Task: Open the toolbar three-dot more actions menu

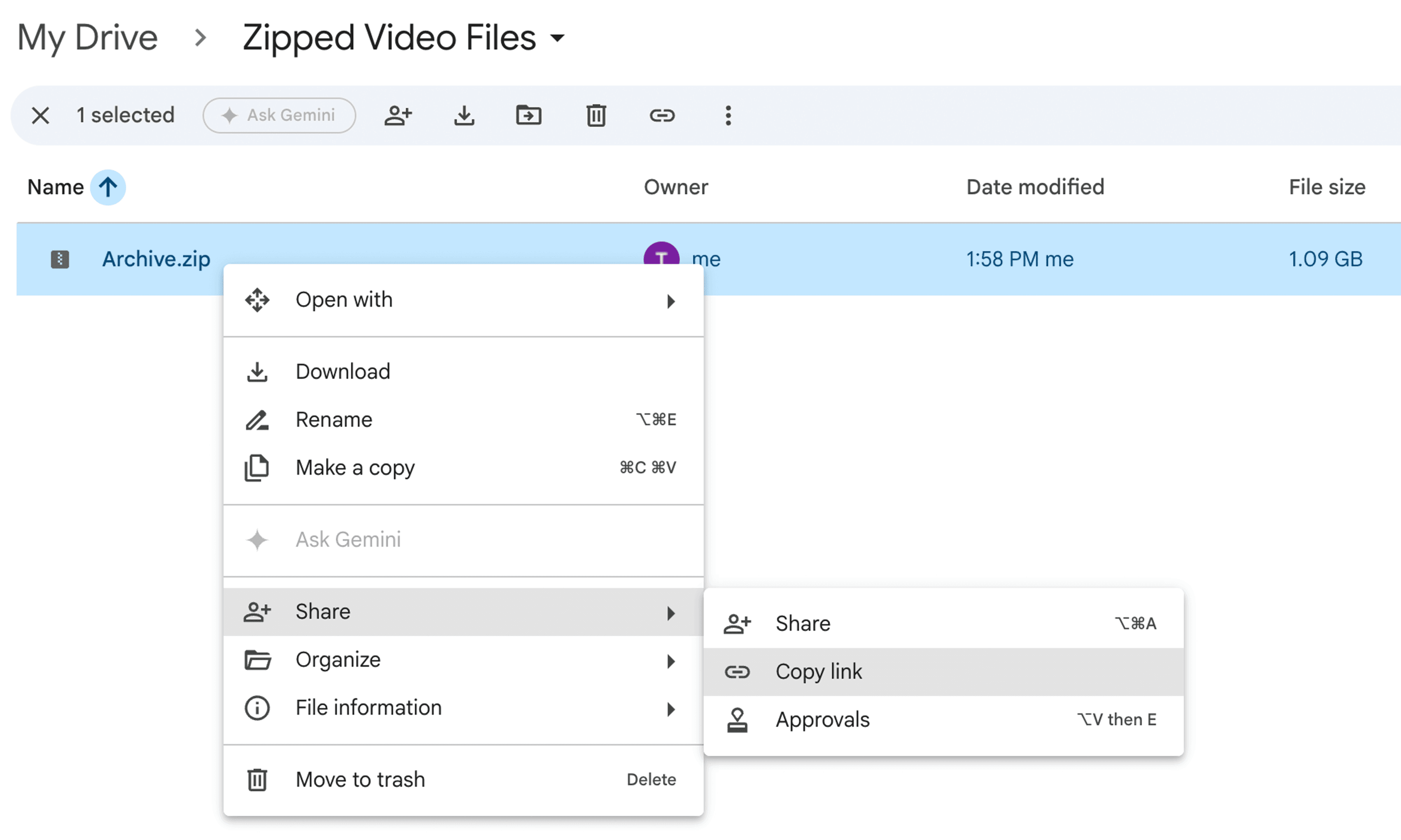Action: 728,115
